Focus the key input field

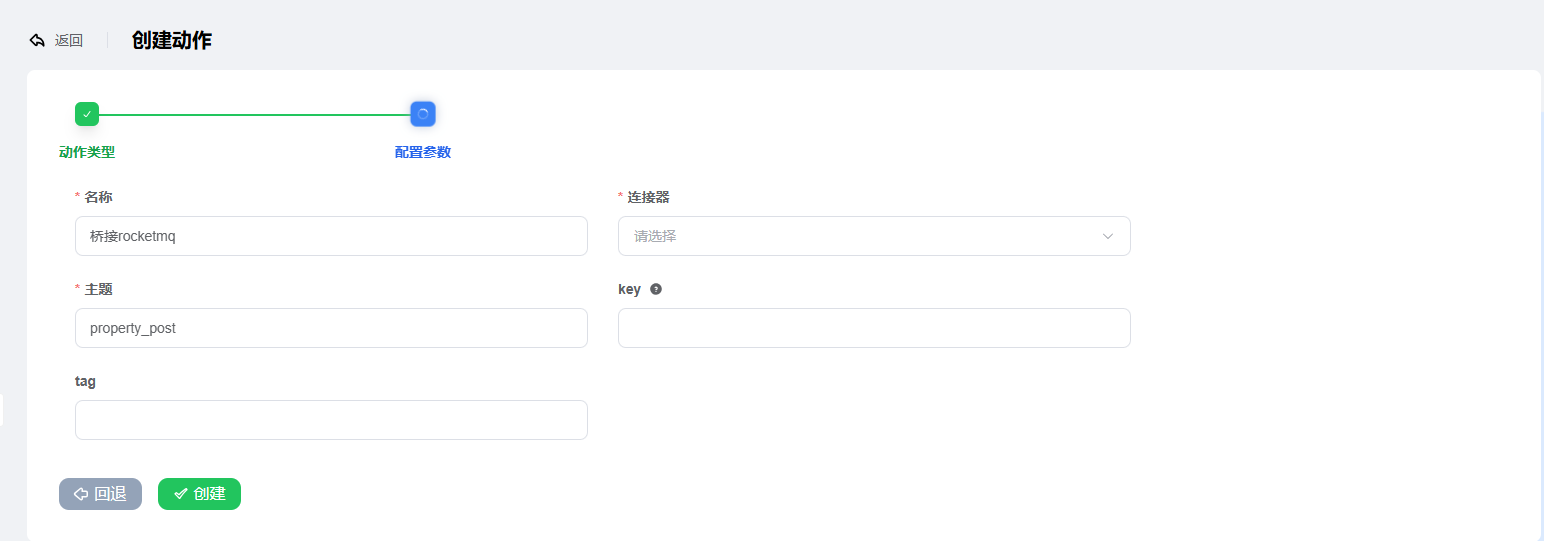pyautogui.click(x=874, y=328)
